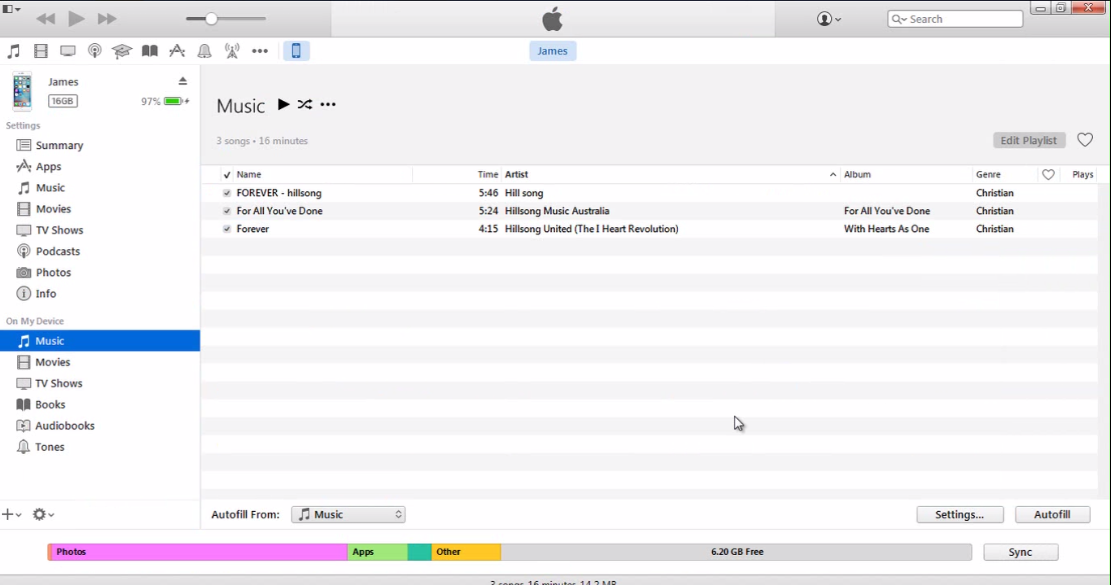Screen dimensions: 1111x585
Task: Sort songs by Genre column header
Action: [988, 174]
